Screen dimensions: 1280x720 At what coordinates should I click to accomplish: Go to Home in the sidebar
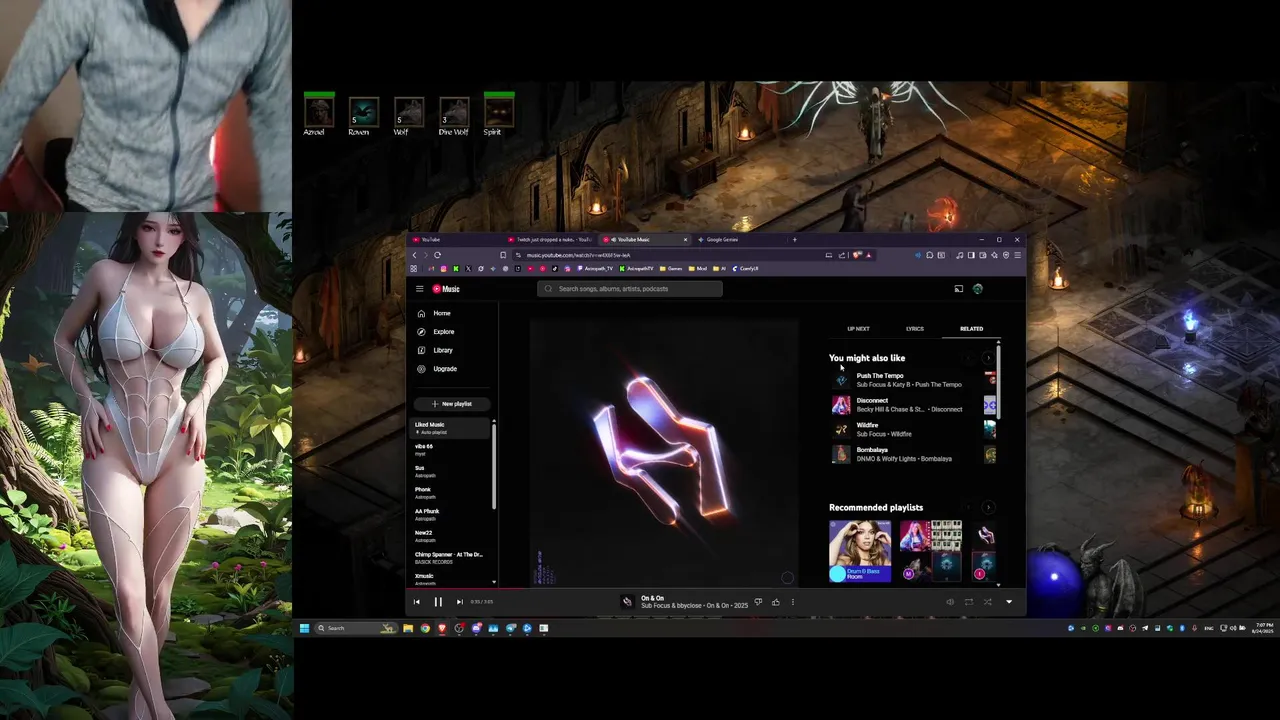pyautogui.click(x=442, y=313)
